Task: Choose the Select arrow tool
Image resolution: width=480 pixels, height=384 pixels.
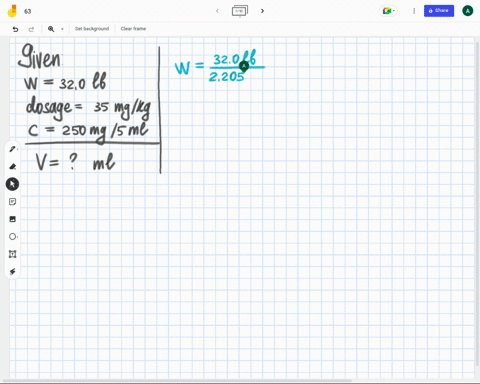Action: click(x=12, y=184)
